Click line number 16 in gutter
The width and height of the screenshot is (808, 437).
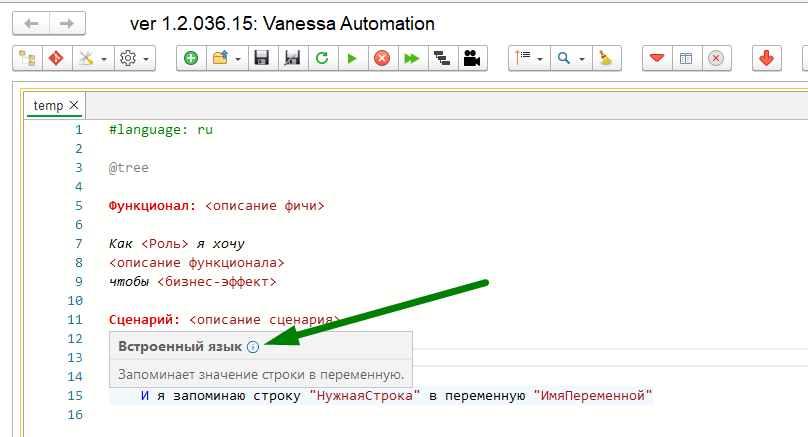[75, 415]
